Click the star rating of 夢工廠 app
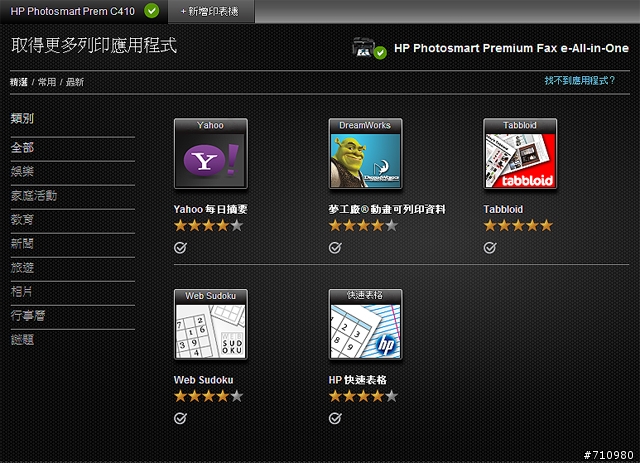Viewport: 640px width, 463px height. [363, 225]
